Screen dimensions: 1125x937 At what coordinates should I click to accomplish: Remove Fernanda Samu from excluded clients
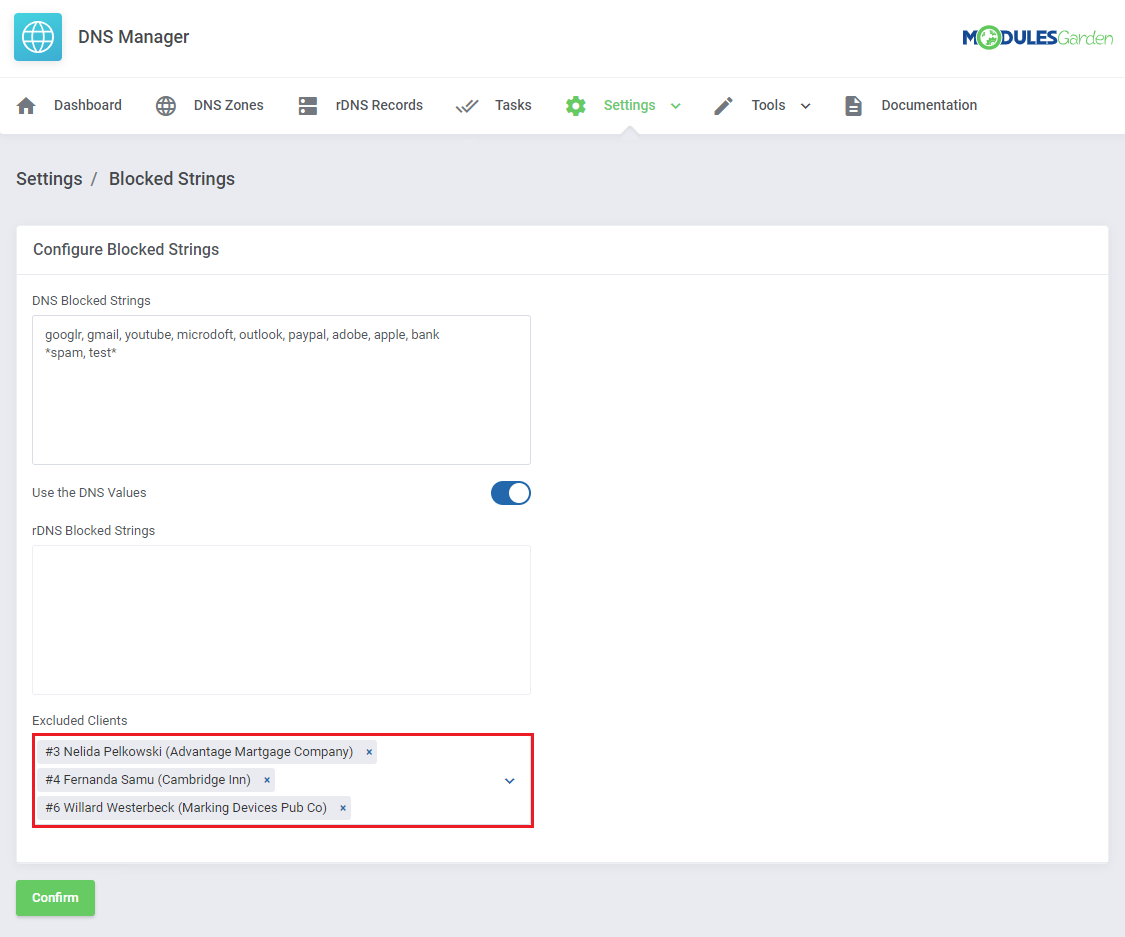(x=267, y=780)
